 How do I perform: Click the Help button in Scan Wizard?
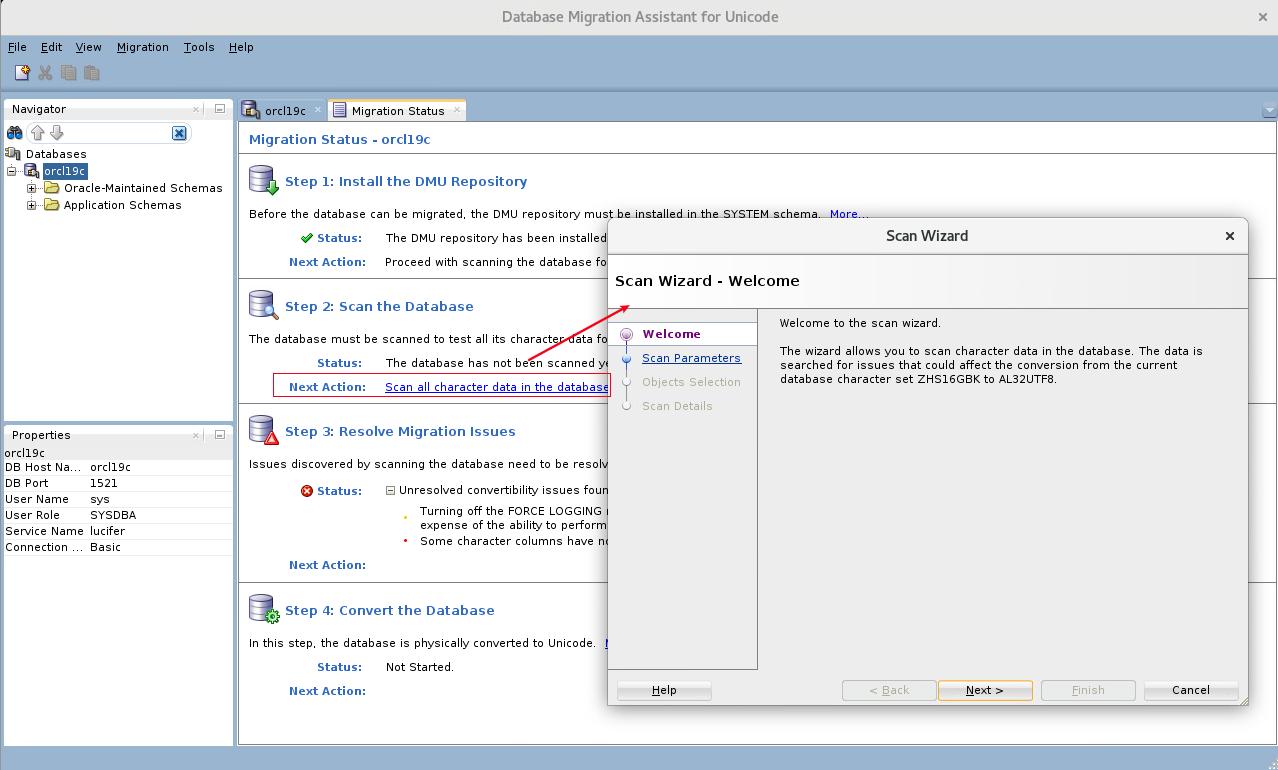664,690
